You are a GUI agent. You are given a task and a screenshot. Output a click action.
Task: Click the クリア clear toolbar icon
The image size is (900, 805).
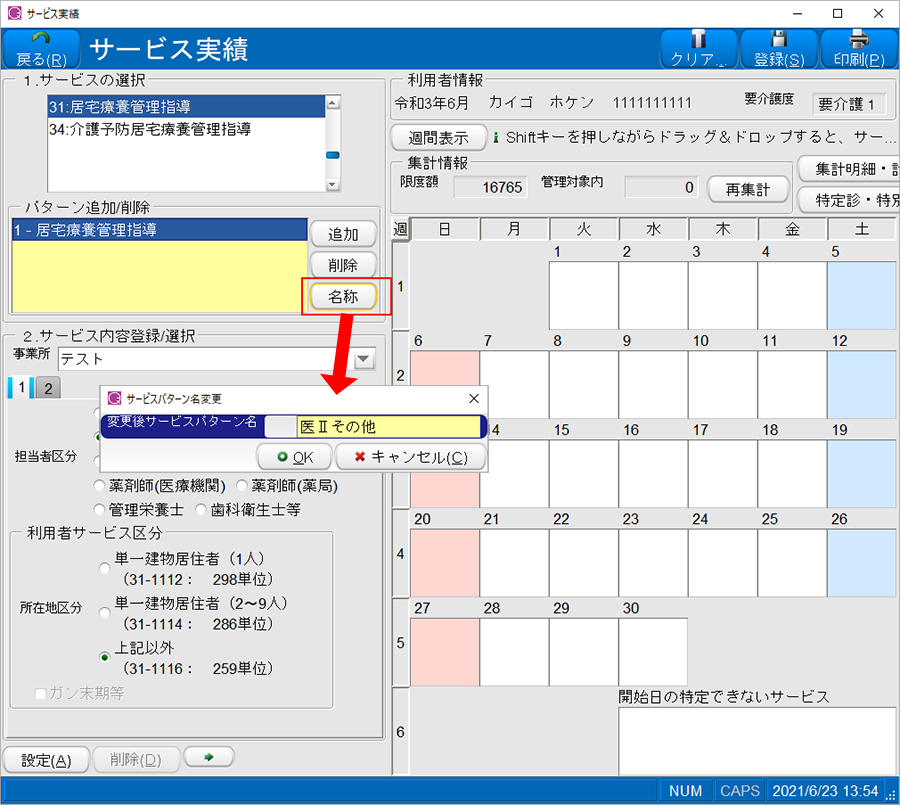(699, 39)
